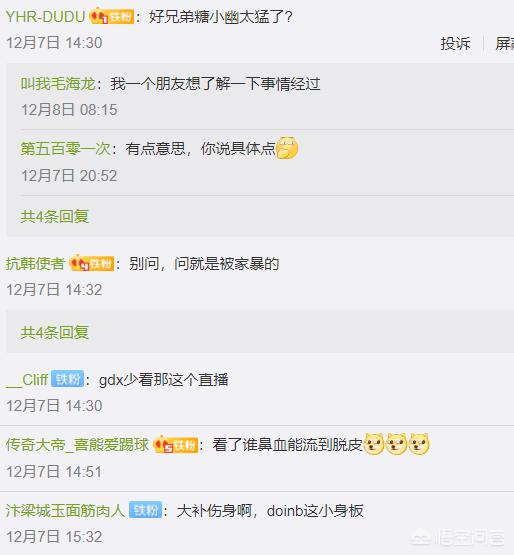
Task: Click 投诉 to report the comment
Action: 455,44
